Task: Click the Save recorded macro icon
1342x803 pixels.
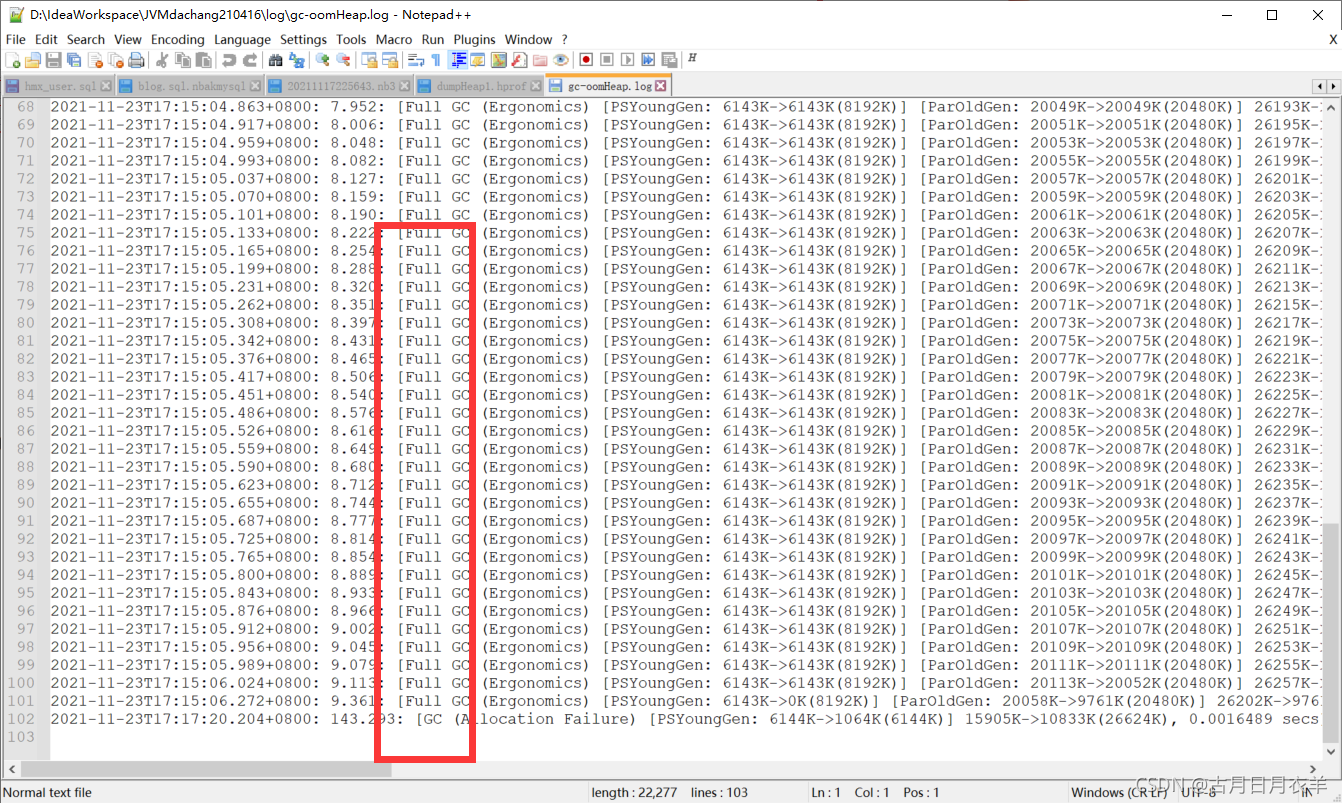Action: coord(669,60)
